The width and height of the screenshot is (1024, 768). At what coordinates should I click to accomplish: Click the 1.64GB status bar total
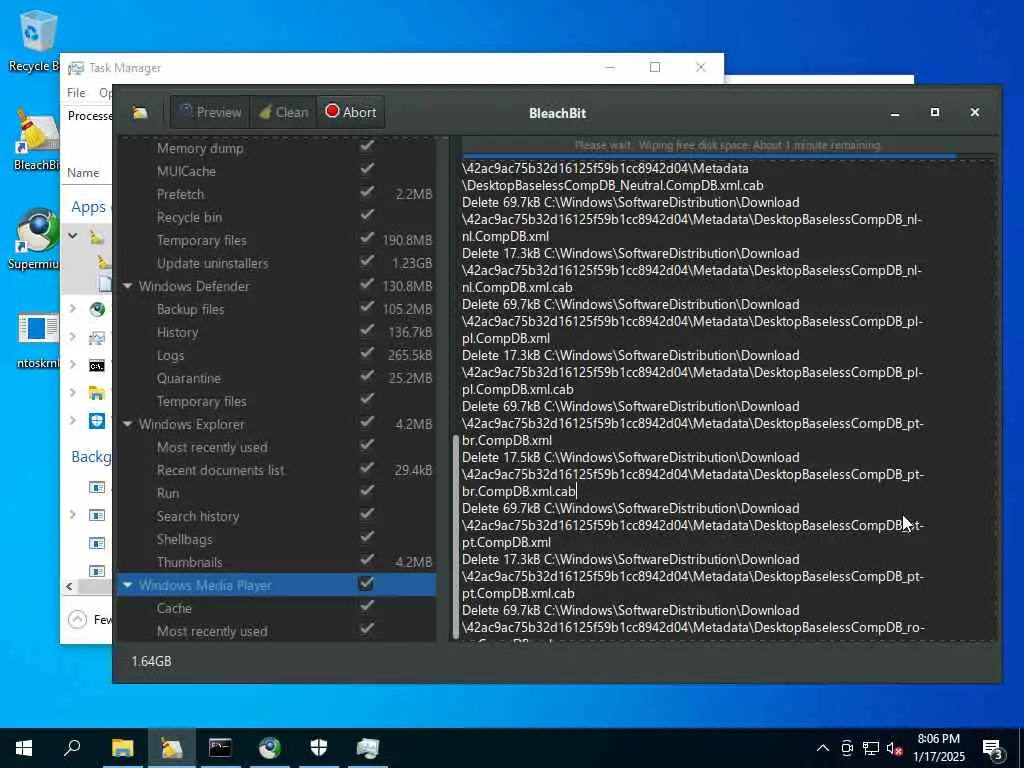coord(152,661)
